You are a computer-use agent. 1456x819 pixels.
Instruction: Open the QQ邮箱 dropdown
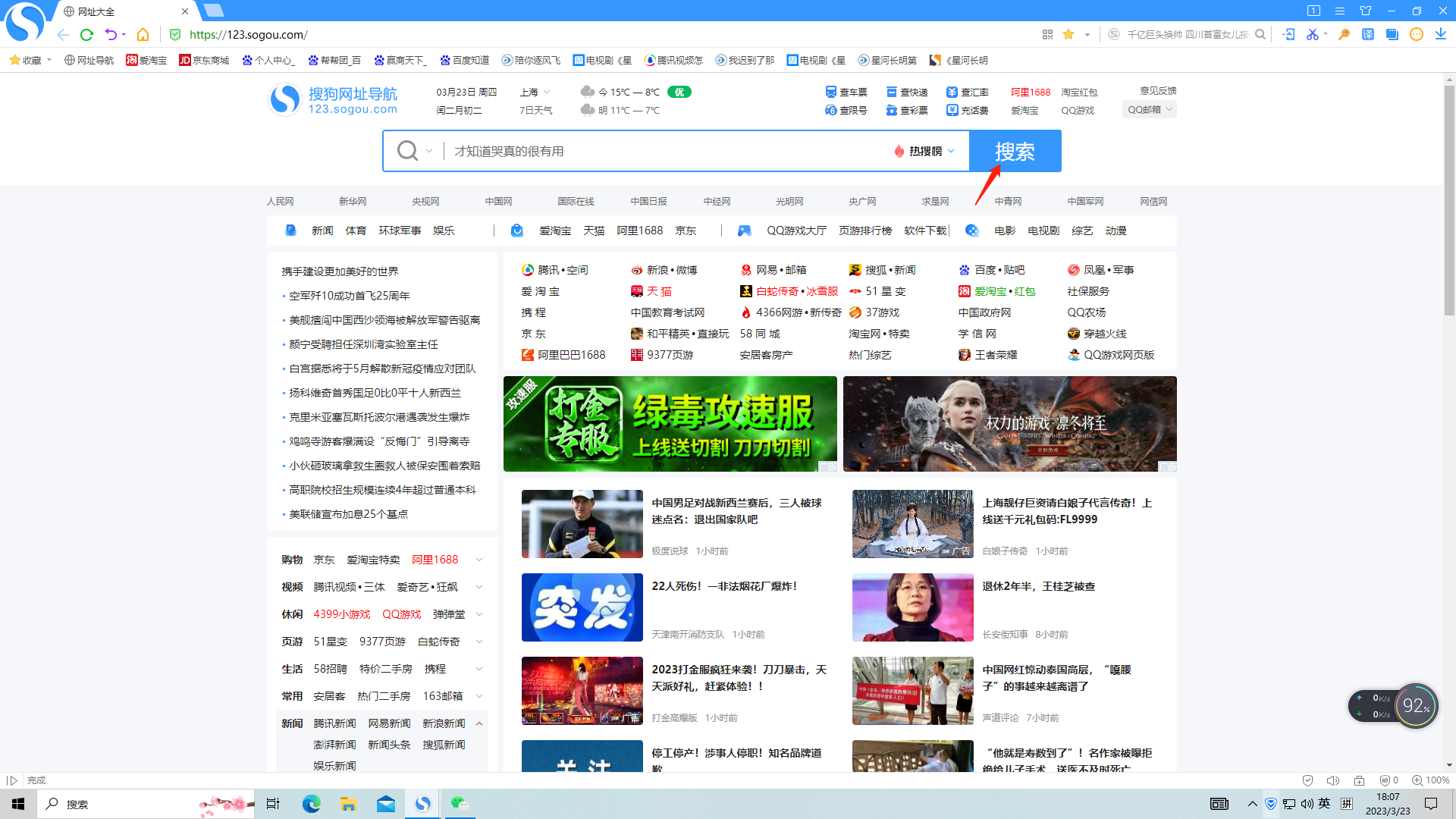point(1150,110)
